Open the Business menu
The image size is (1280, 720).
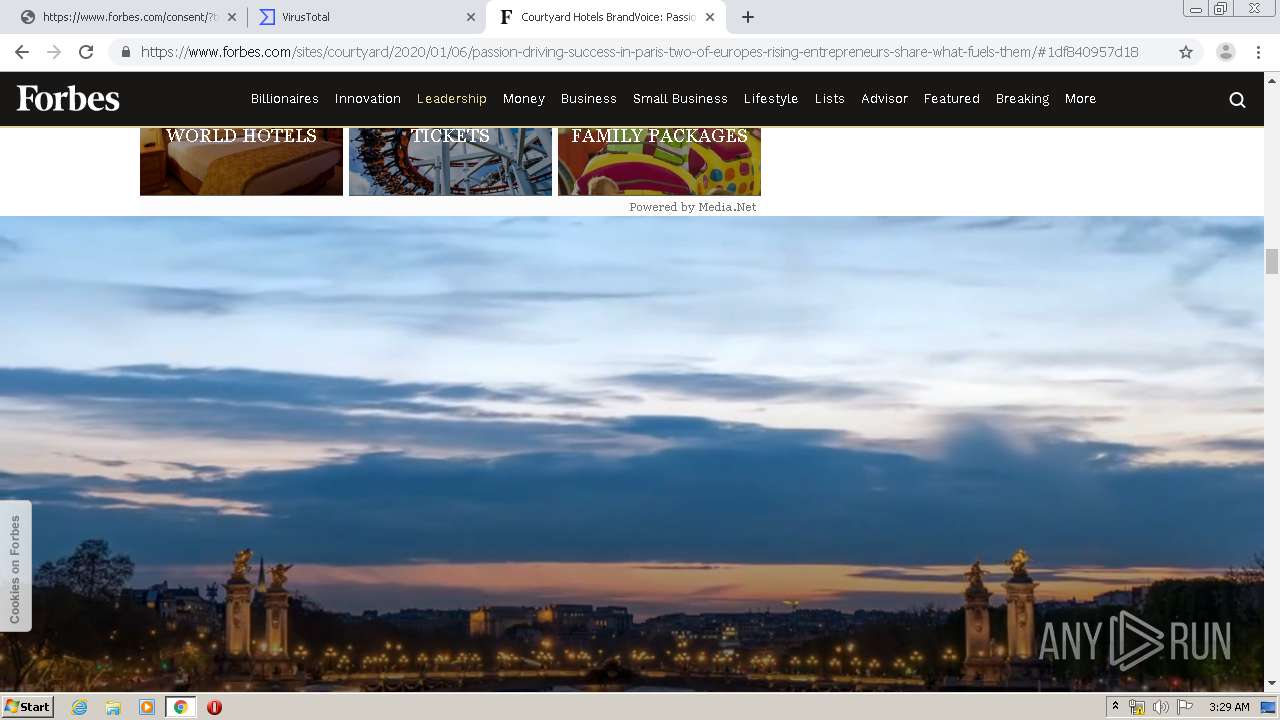(x=589, y=99)
